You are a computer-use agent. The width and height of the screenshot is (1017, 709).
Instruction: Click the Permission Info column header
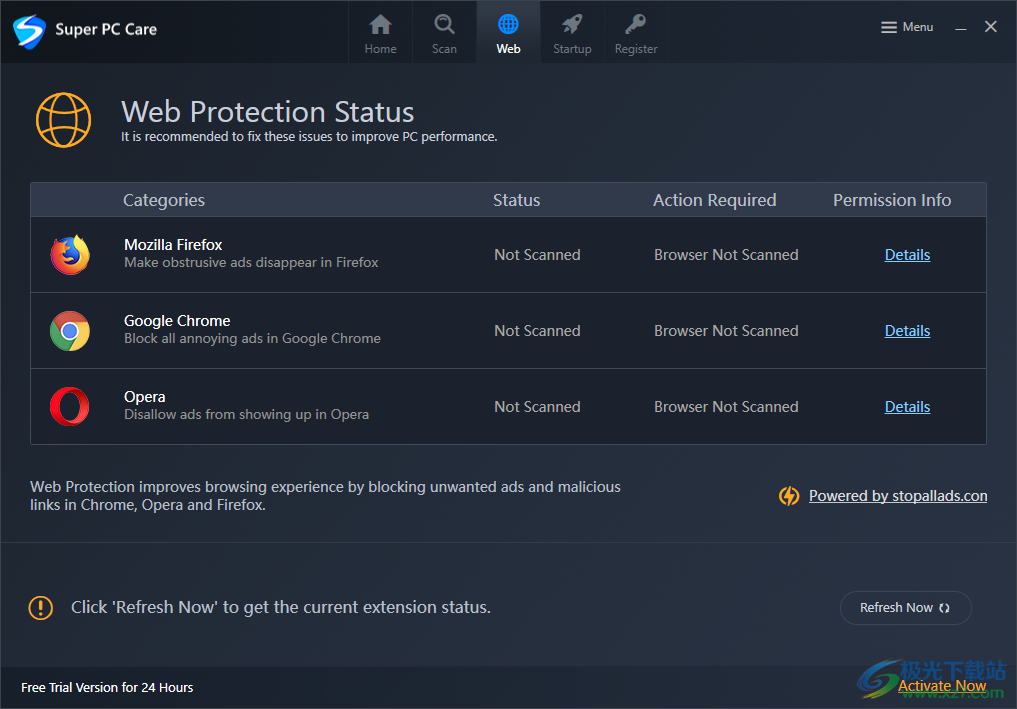[892, 200]
